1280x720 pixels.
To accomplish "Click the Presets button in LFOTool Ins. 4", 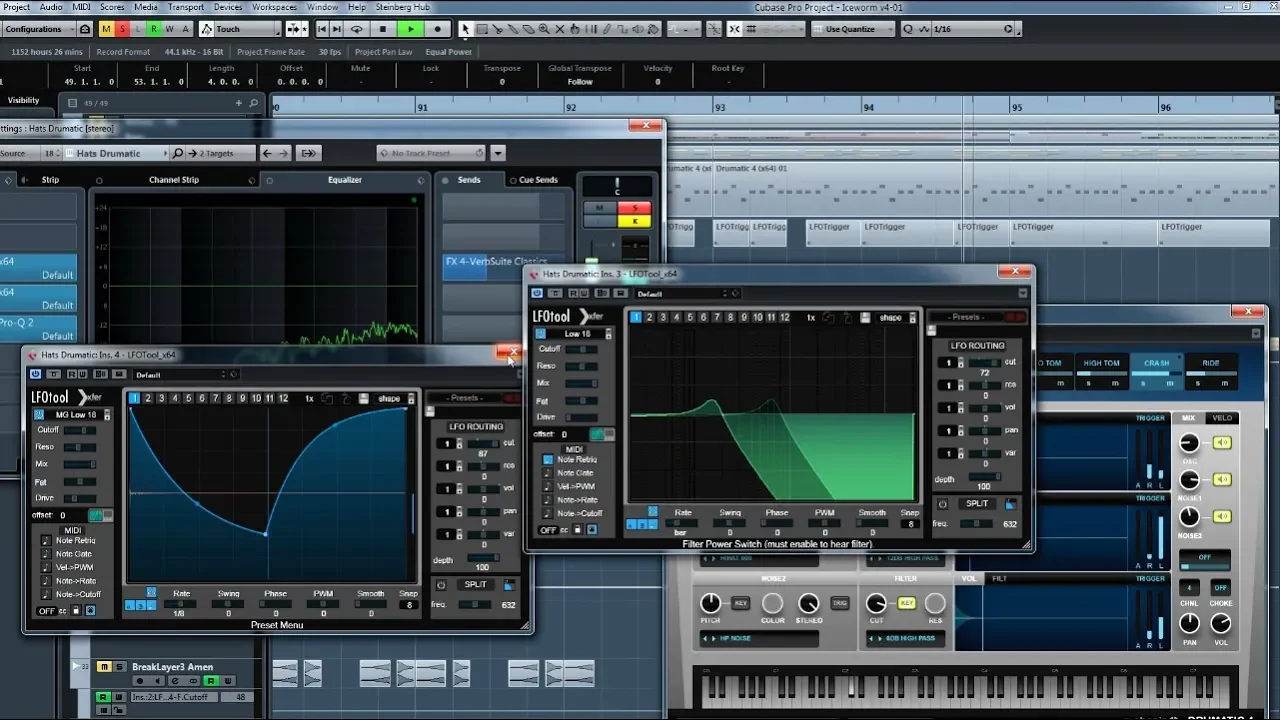I will [466, 397].
